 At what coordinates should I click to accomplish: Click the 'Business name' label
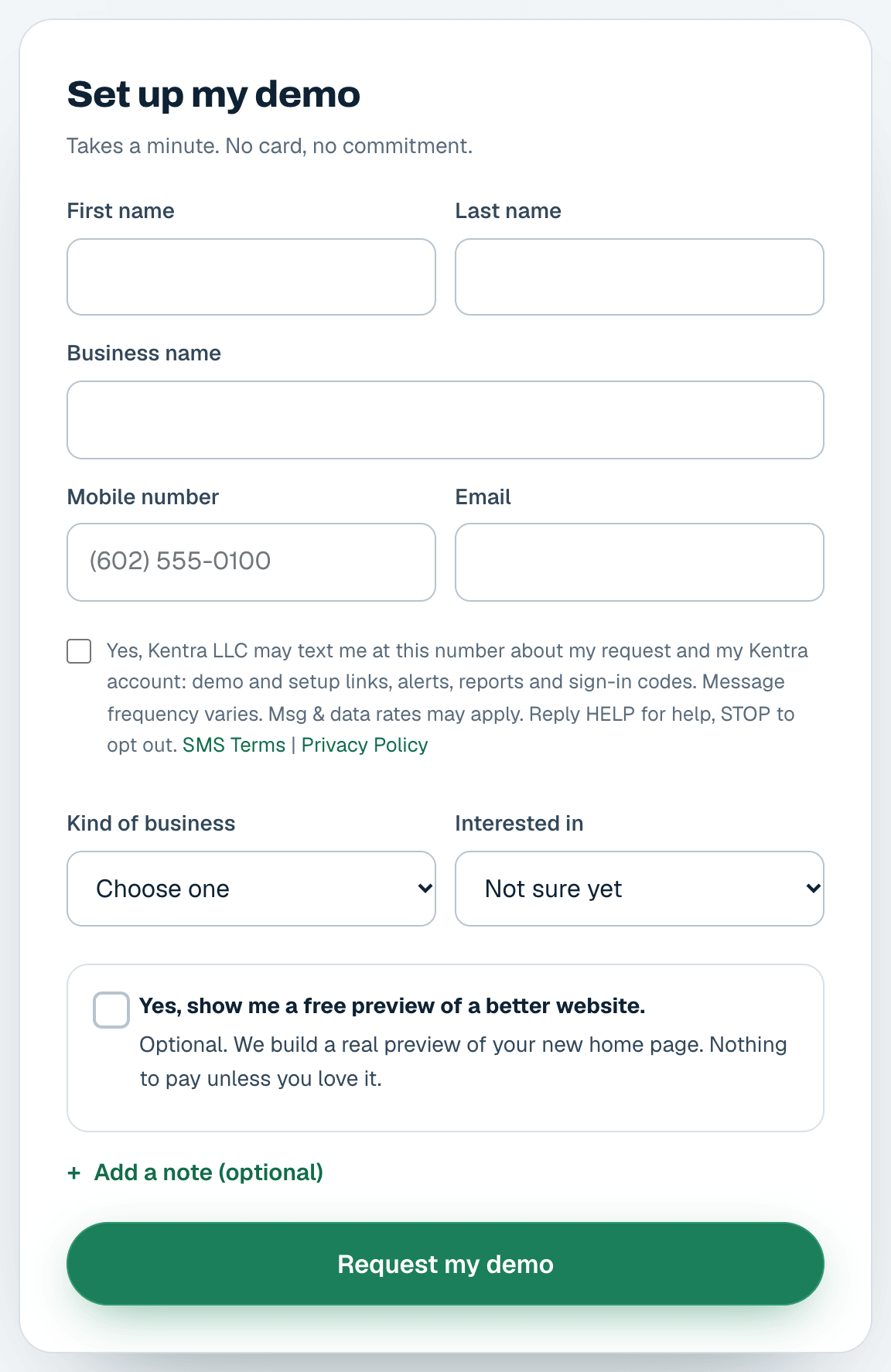pyautogui.click(x=144, y=353)
